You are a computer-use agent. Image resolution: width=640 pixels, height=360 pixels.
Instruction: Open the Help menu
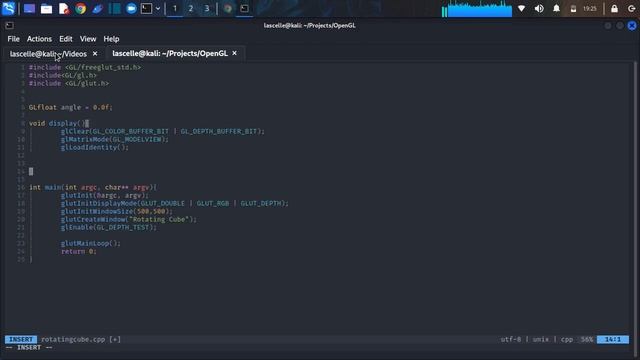pyautogui.click(x=111, y=39)
